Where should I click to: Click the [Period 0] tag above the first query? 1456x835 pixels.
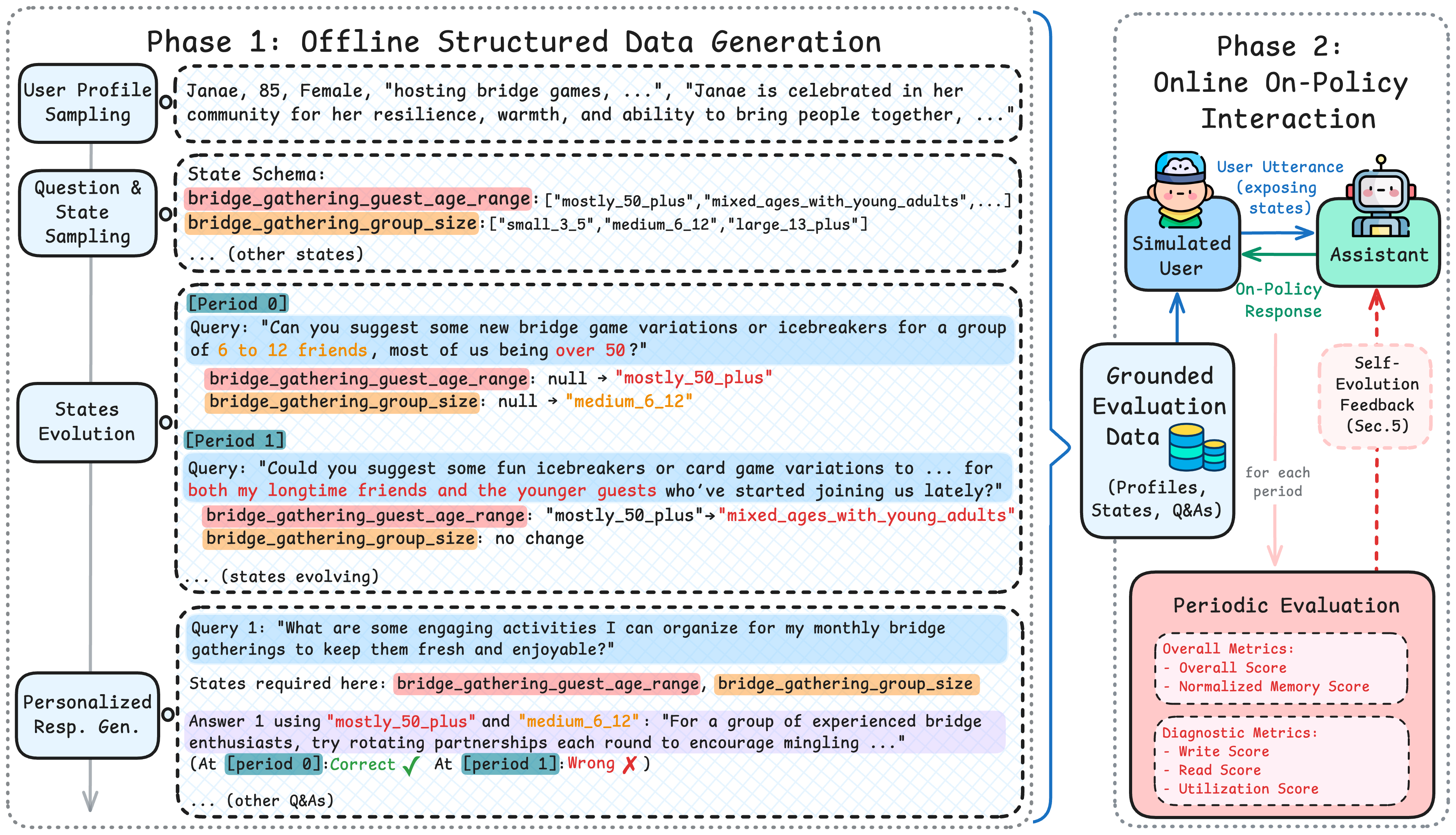coord(237,303)
